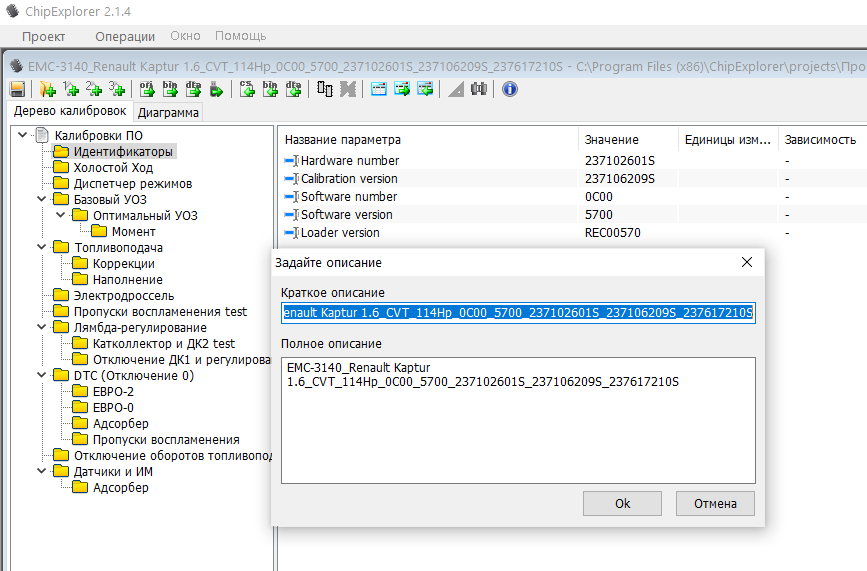Click the add 1D calibration icon

click(71, 89)
